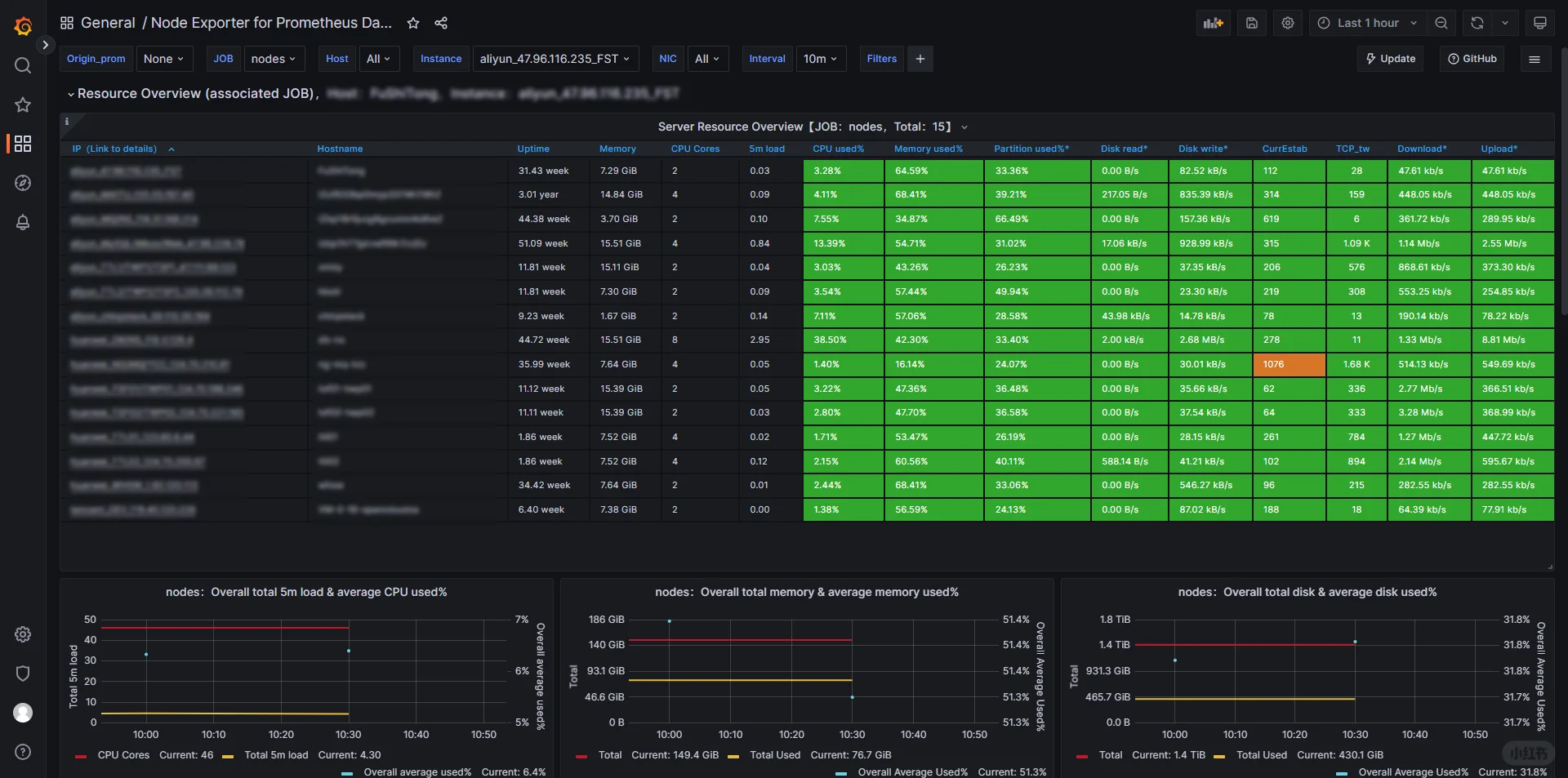Image resolution: width=1568 pixels, height=778 pixels.
Task: Open the Last 1 hour time picker
Action: (1368, 23)
